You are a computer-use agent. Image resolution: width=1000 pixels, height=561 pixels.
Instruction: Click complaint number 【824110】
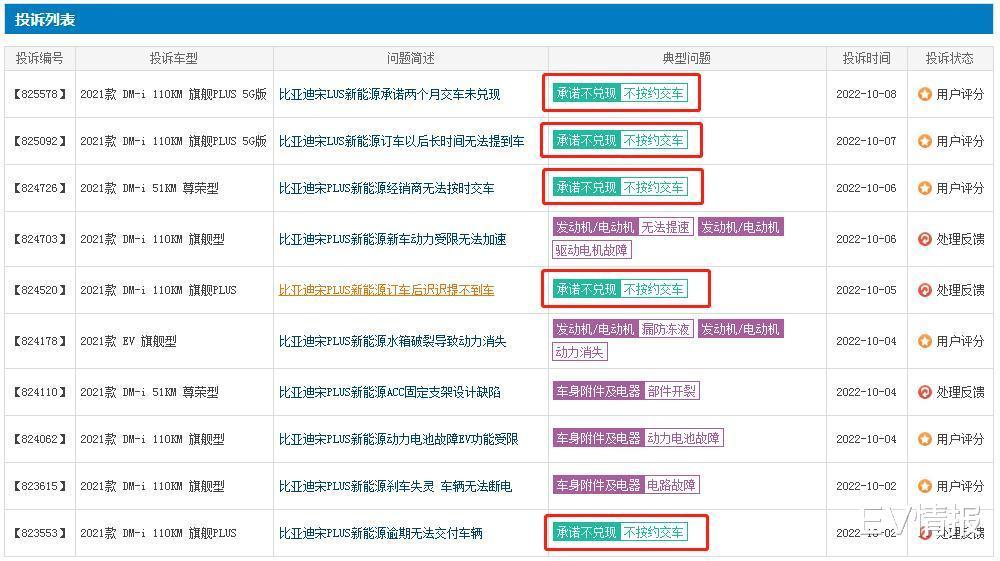pos(40,392)
